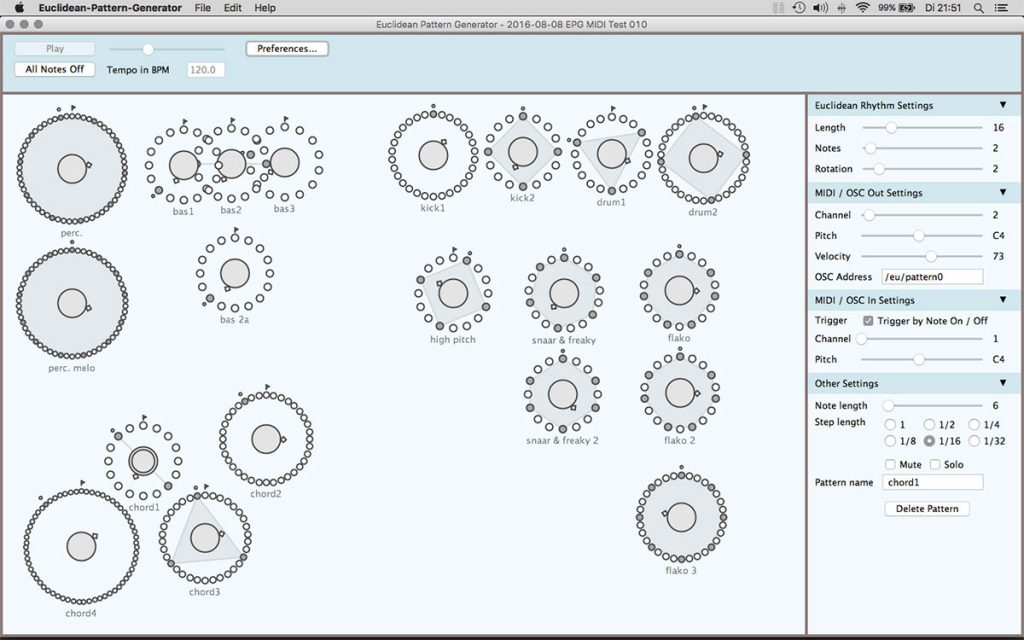Click the Notes slider handle
Screen dimensions: 1024x640
pyautogui.click(x=870, y=149)
